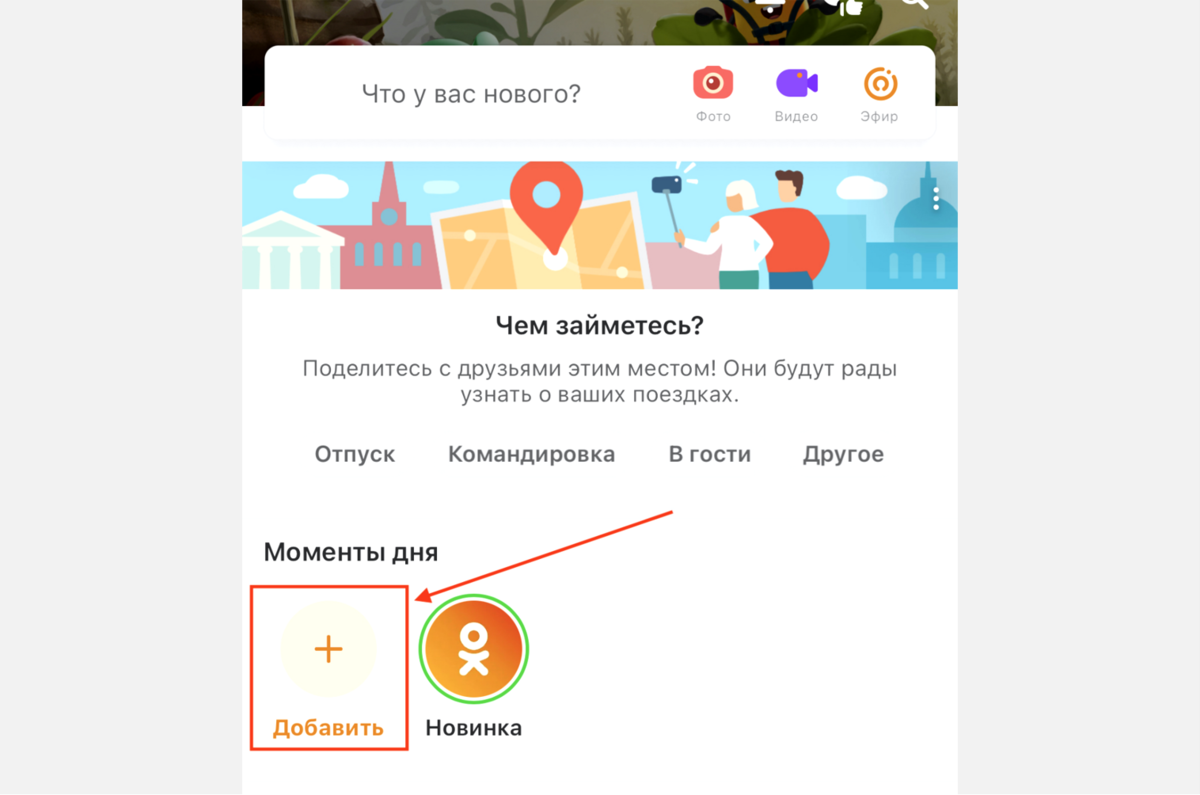Click the Что у вас нового? field
The image size is (1200, 795).
pos(471,94)
